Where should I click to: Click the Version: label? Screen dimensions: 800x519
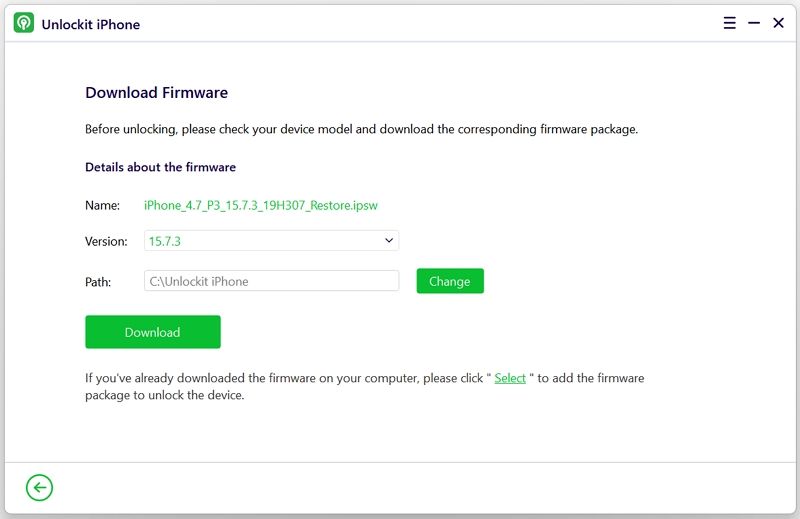(x=106, y=241)
